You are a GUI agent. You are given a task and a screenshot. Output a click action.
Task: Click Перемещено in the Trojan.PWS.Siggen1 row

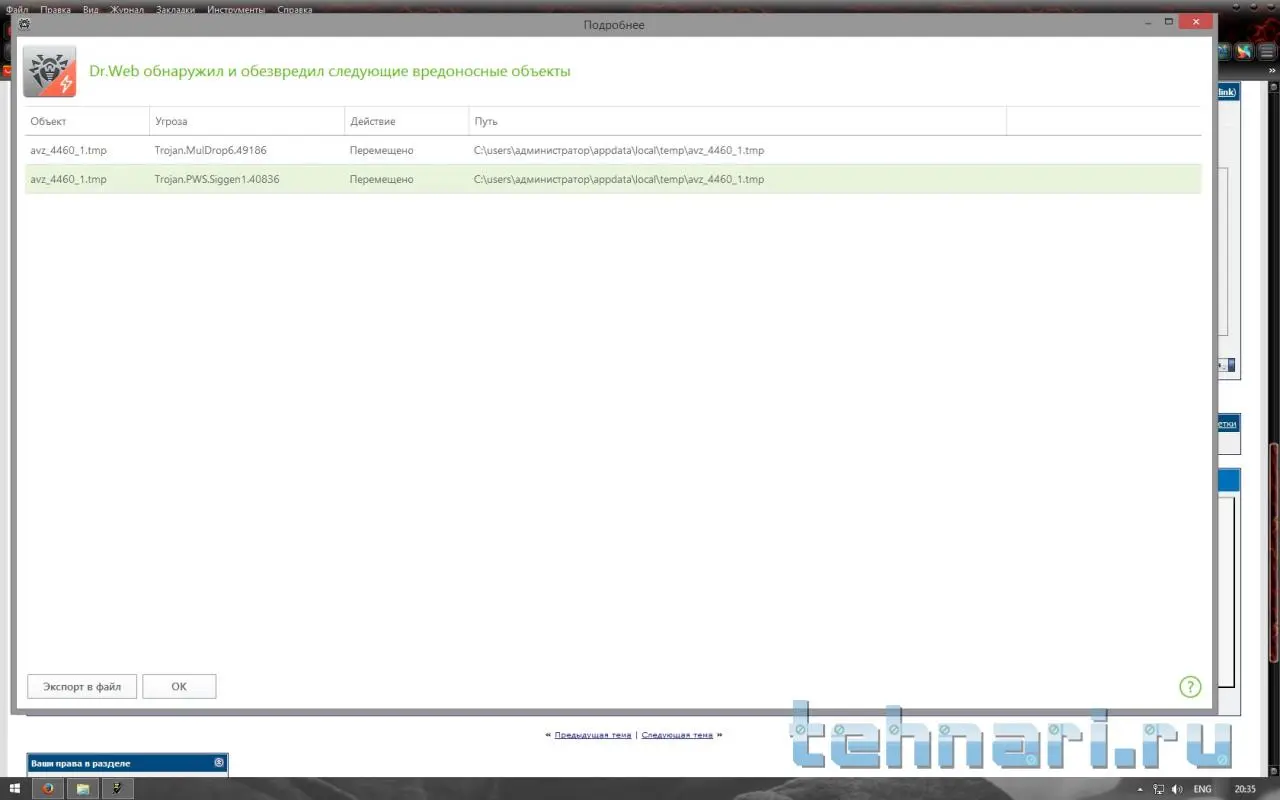coord(381,179)
